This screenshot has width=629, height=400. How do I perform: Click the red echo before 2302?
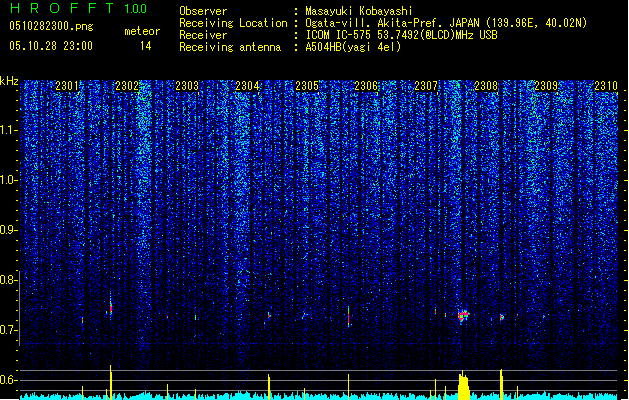click(x=111, y=308)
